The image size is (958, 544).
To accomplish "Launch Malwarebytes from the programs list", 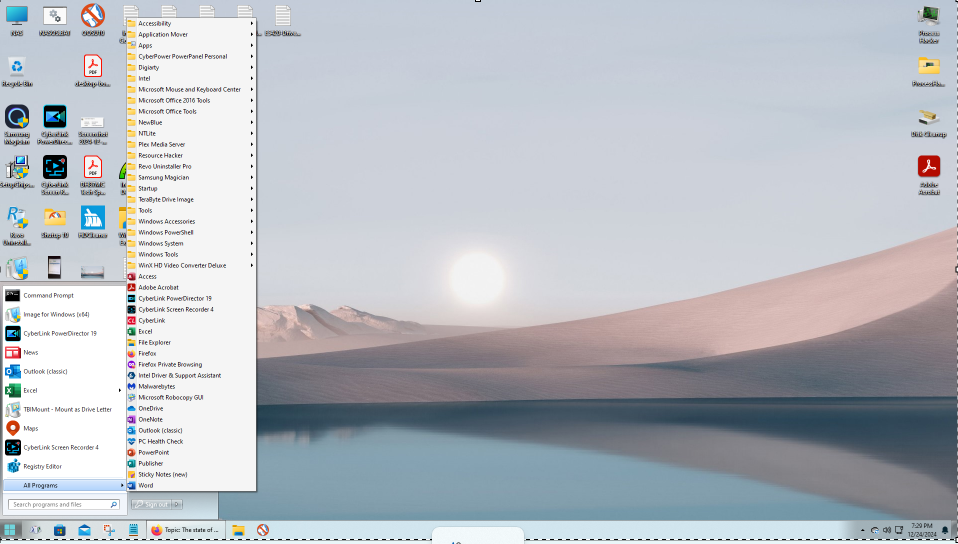I will pos(191,386).
